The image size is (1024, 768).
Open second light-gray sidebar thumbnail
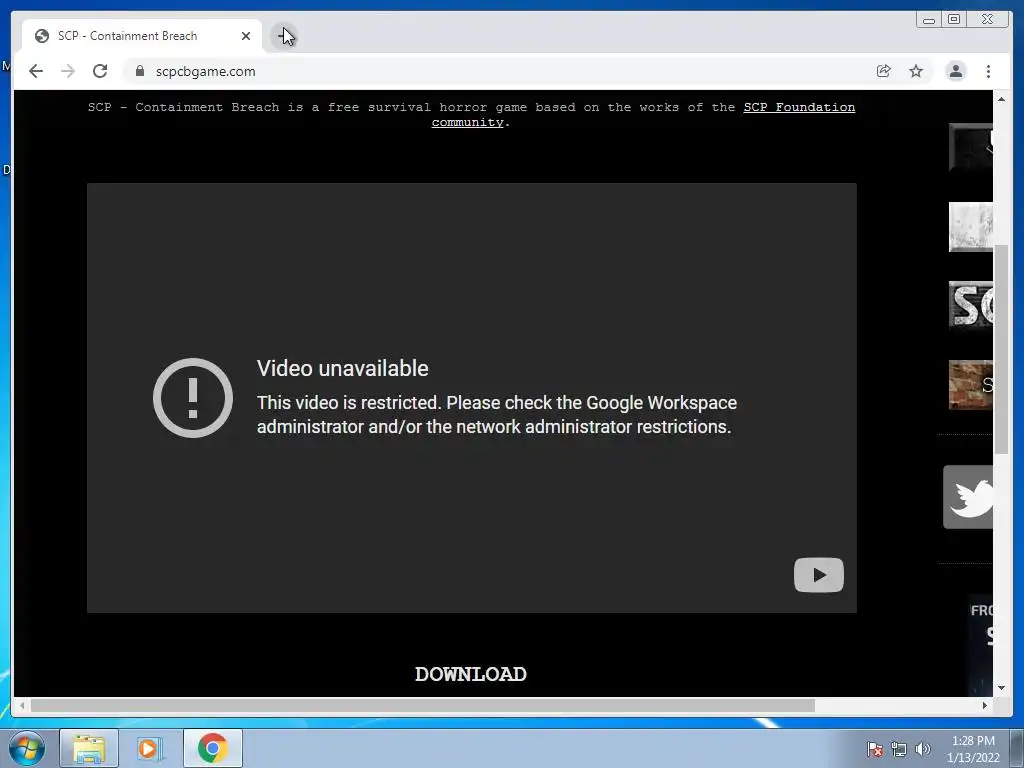click(970, 227)
